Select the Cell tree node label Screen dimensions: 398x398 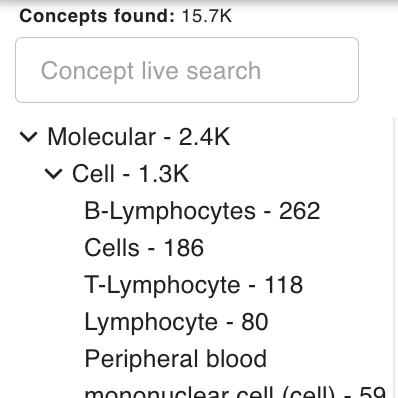tap(93, 174)
